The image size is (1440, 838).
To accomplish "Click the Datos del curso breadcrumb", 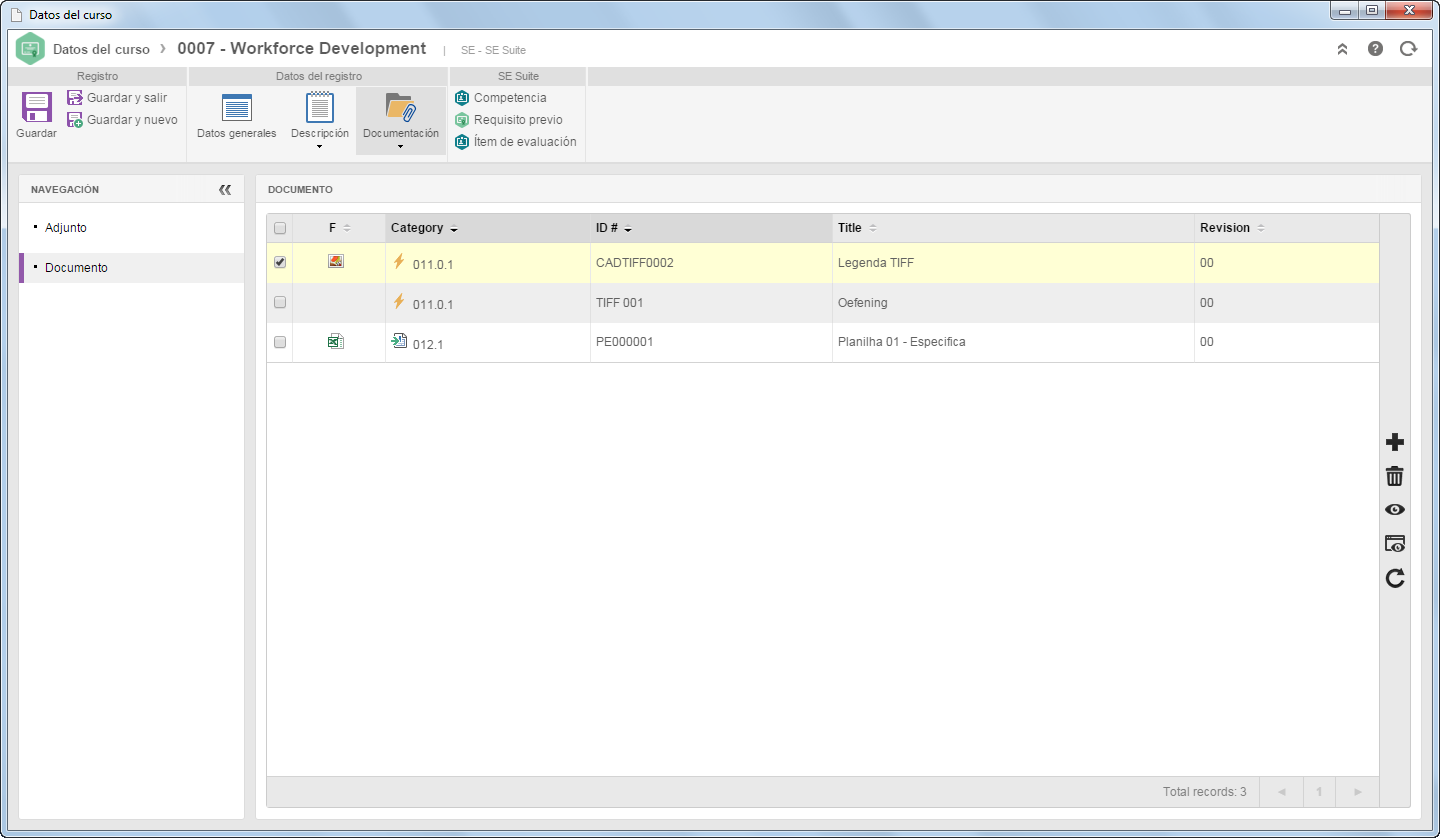I will (x=101, y=49).
